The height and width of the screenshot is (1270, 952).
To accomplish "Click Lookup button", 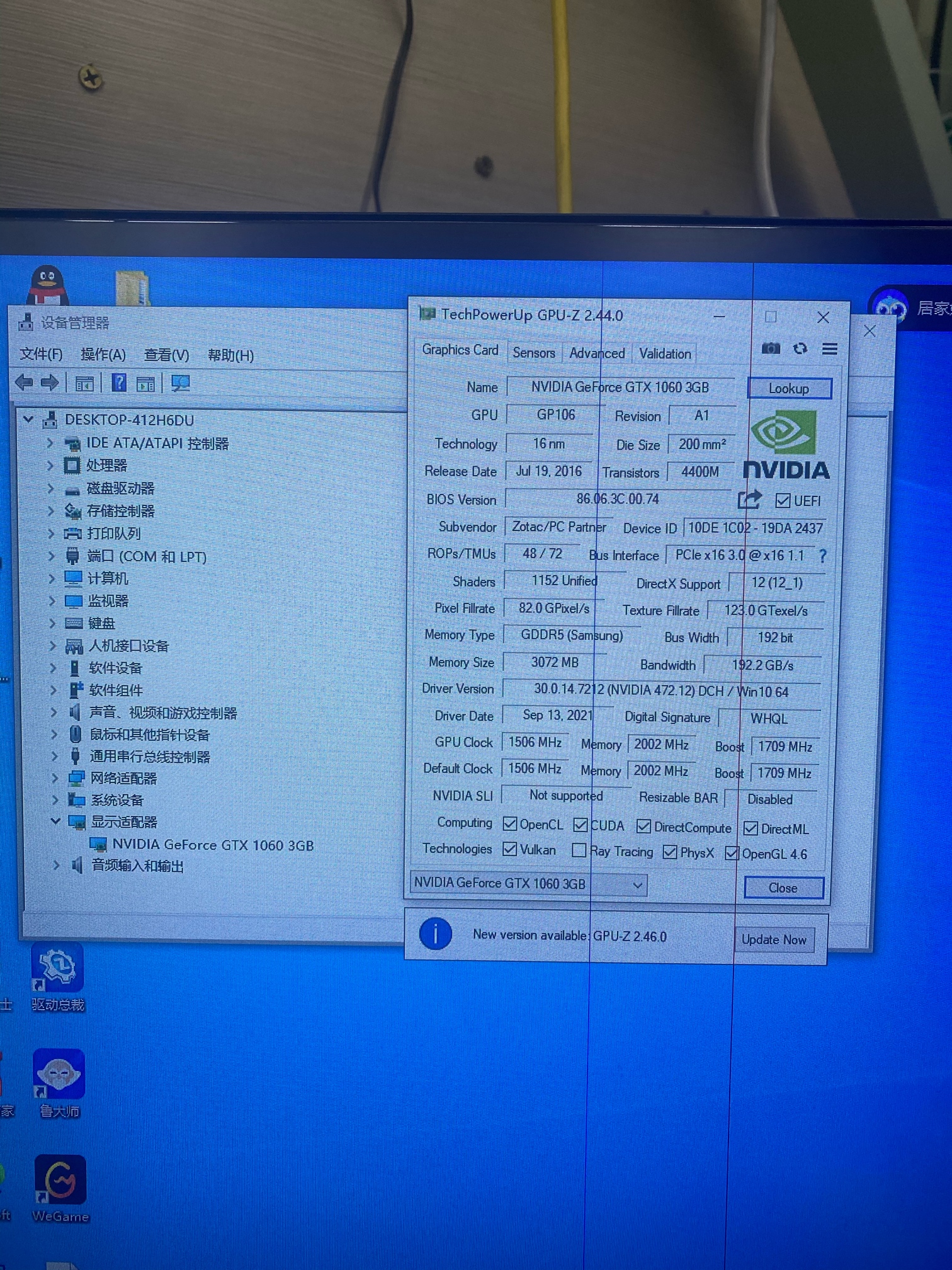I will coord(789,389).
